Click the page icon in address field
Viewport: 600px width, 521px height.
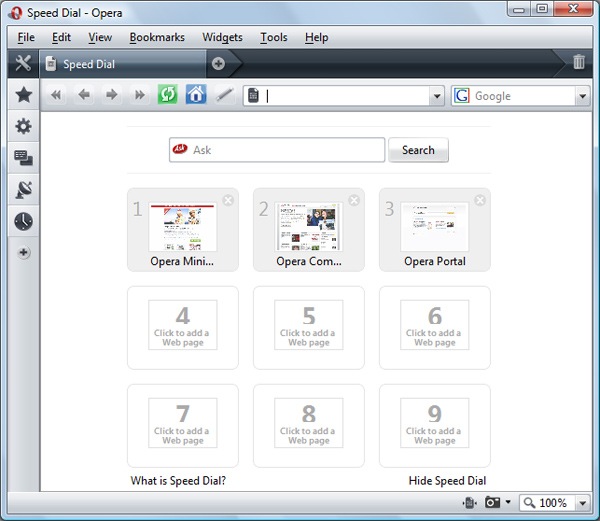point(253,96)
